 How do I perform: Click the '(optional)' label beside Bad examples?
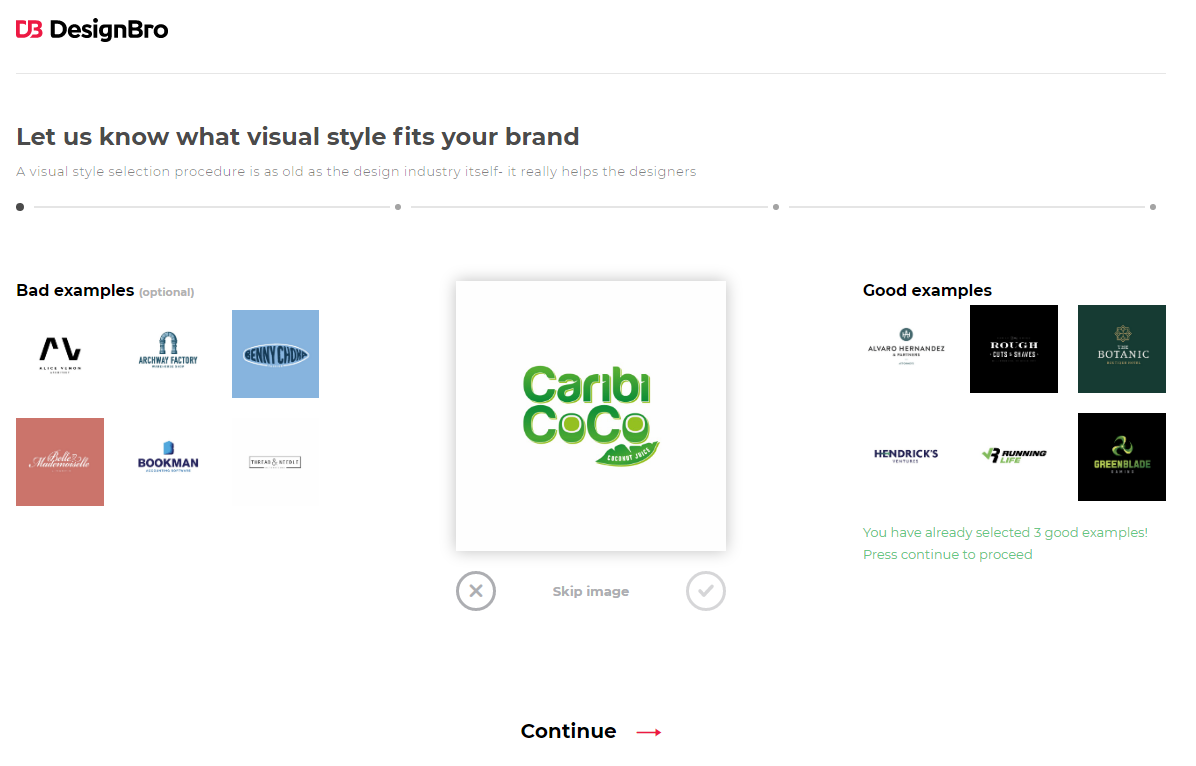coord(166,292)
